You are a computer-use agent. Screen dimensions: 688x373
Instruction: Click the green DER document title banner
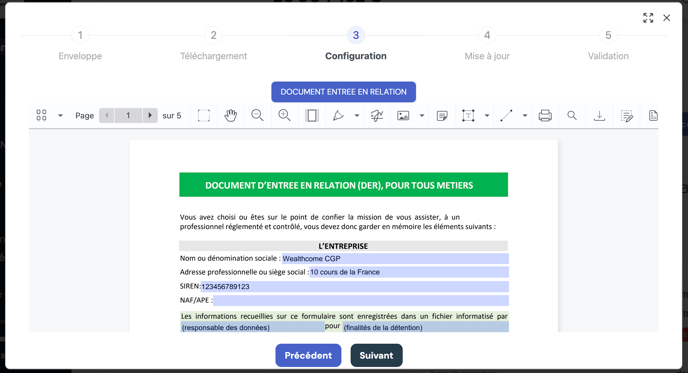point(344,185)
